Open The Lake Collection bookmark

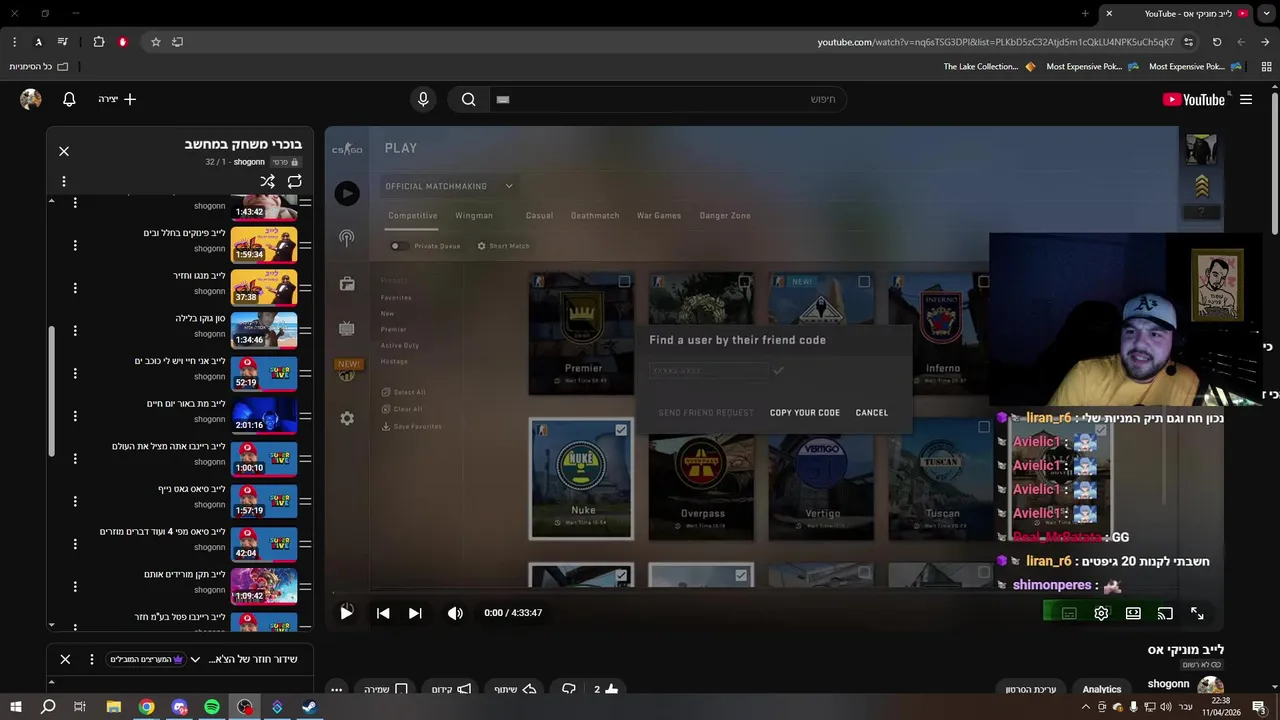pyautogui.click(x=988, y=66)
